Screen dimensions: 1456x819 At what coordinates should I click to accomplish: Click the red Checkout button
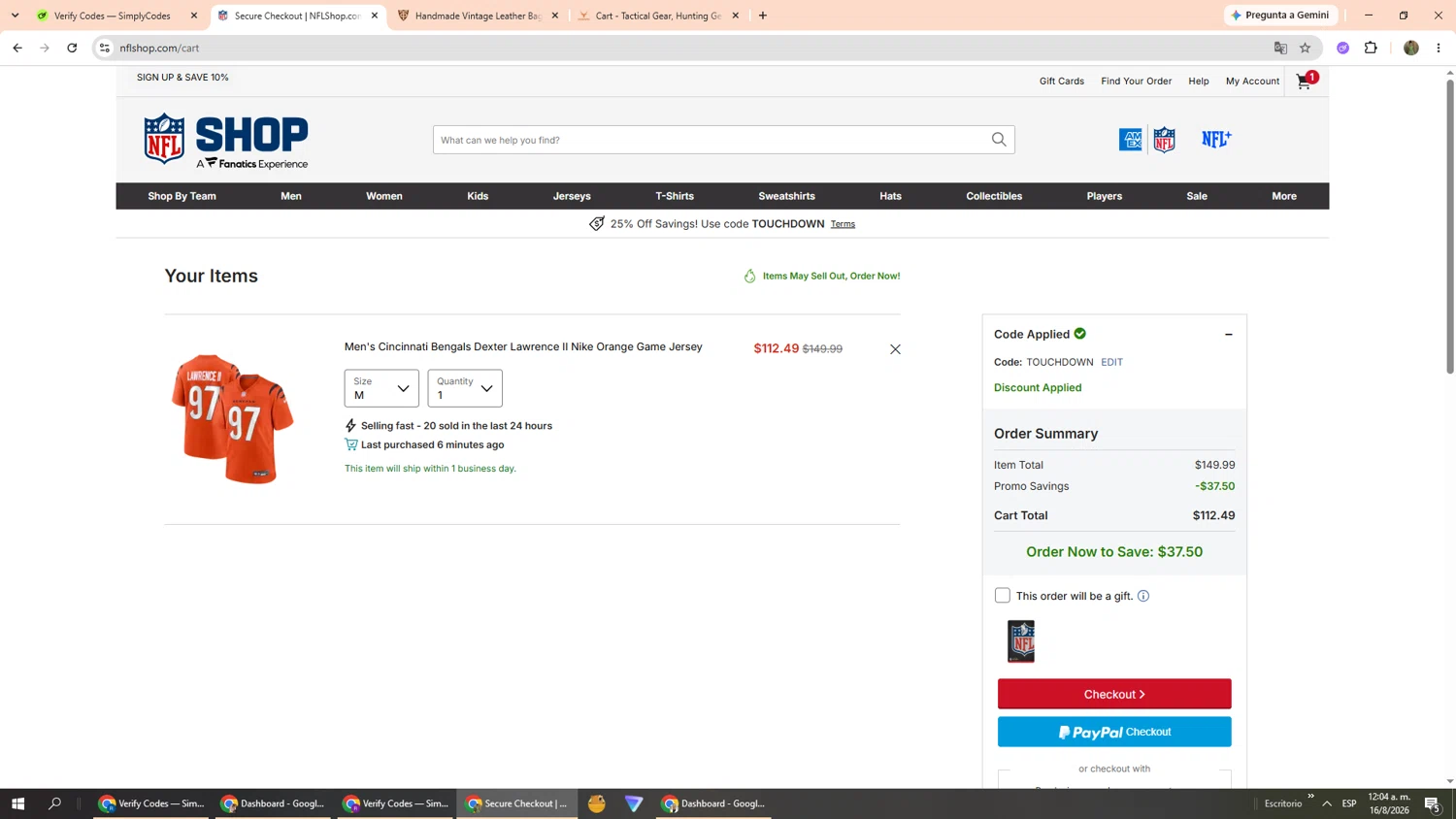click(x=1114, y=694)
